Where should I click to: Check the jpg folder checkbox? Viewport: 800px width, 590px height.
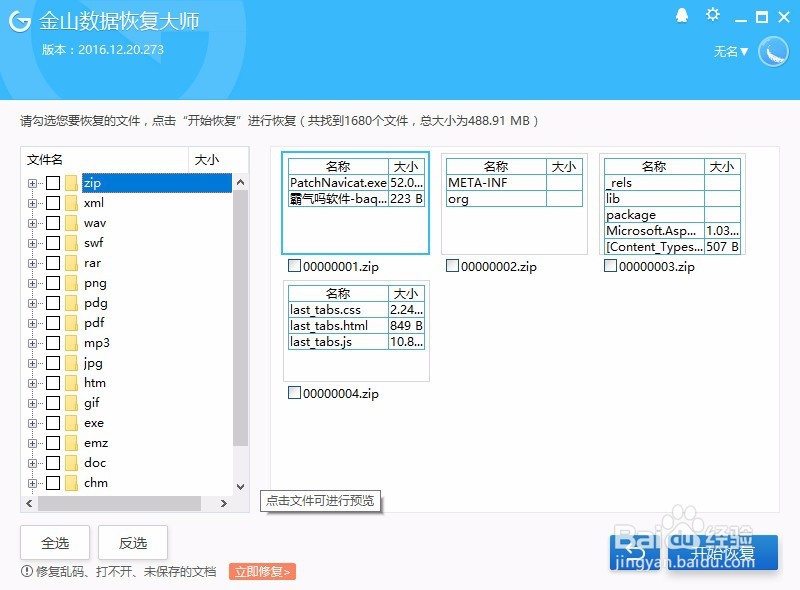click(x=53, y=363)
